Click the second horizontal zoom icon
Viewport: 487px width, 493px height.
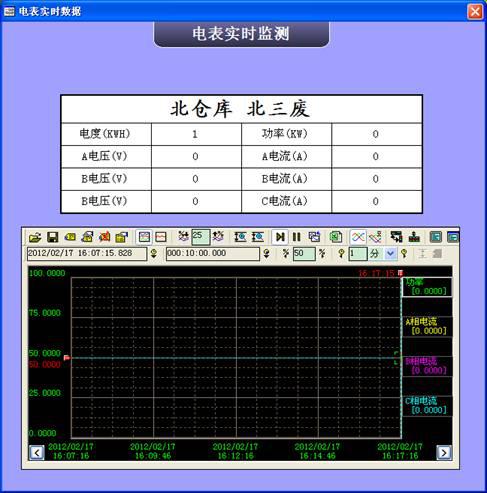point(257,237)
